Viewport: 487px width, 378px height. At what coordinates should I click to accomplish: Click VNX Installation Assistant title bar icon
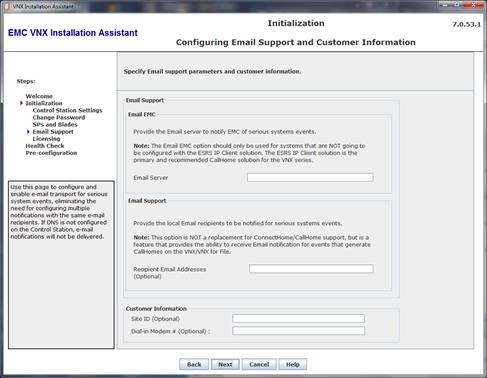tap(7, 6)
